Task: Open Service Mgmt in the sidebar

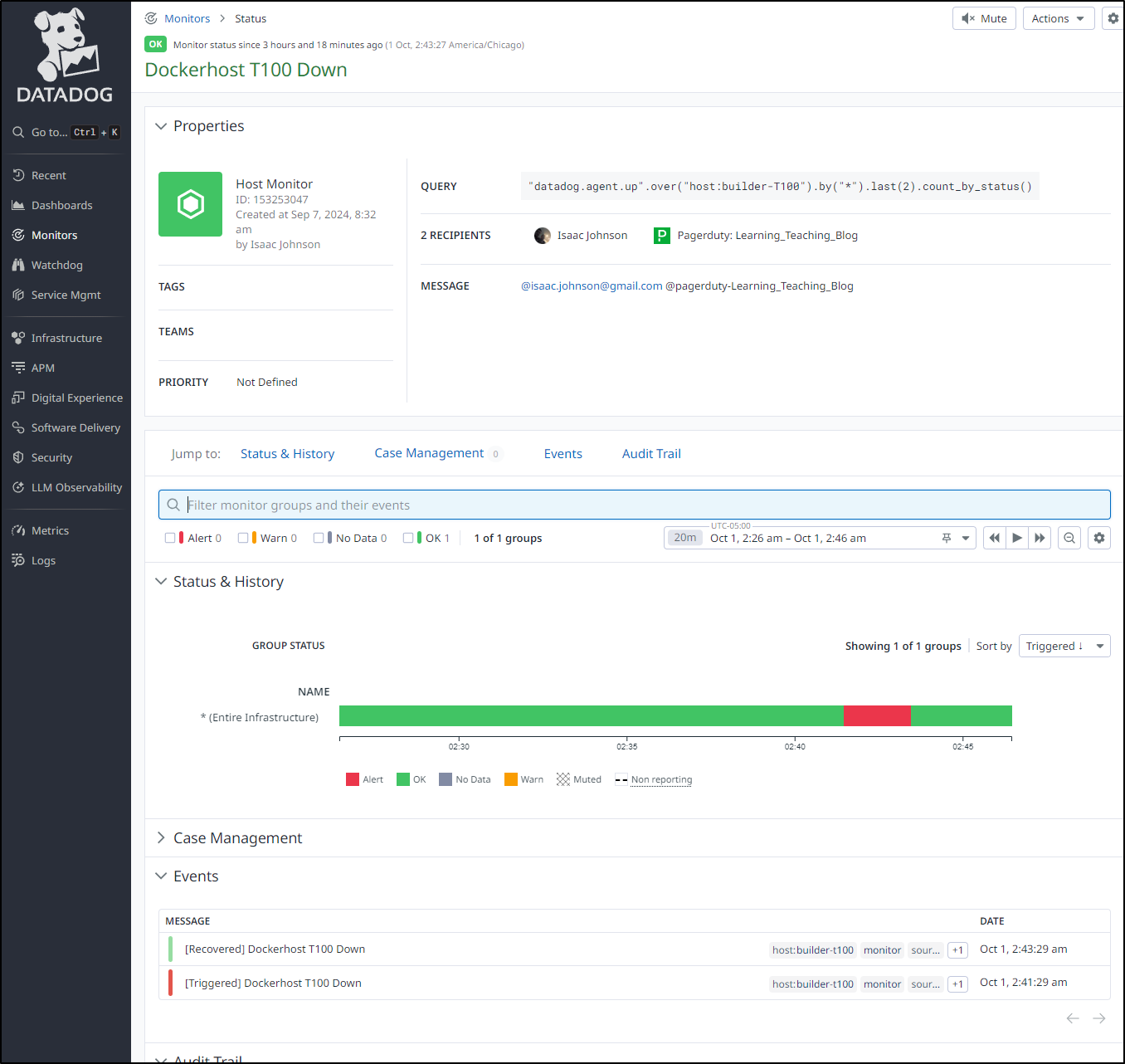Action: pyautogui.click(x=66, y=295)
